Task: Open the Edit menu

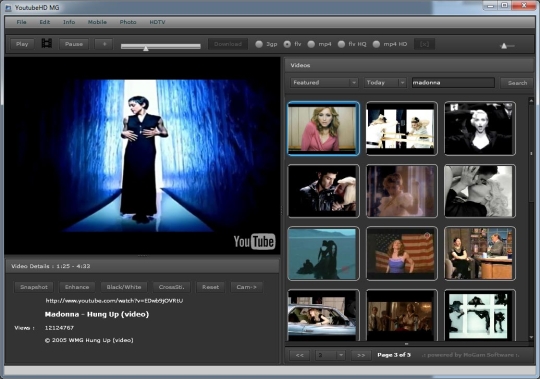Action: coord(44,22)
